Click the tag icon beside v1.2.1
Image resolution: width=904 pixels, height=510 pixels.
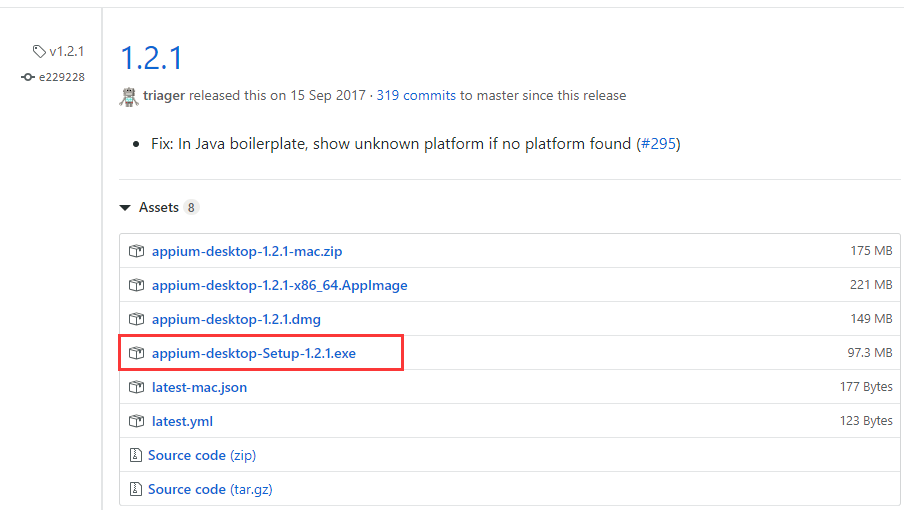(x=39, y=51)
